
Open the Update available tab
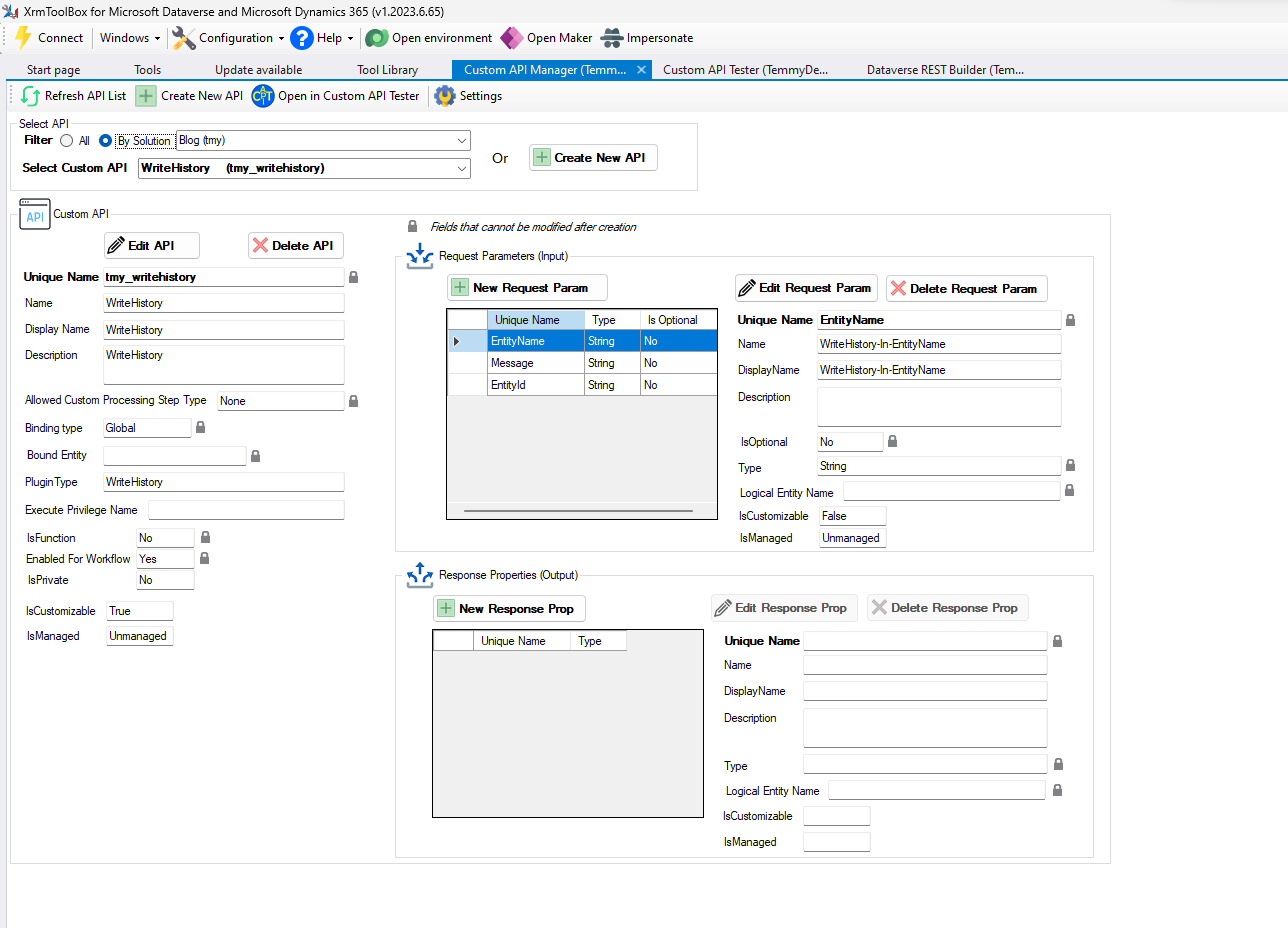tap(258, 70)
